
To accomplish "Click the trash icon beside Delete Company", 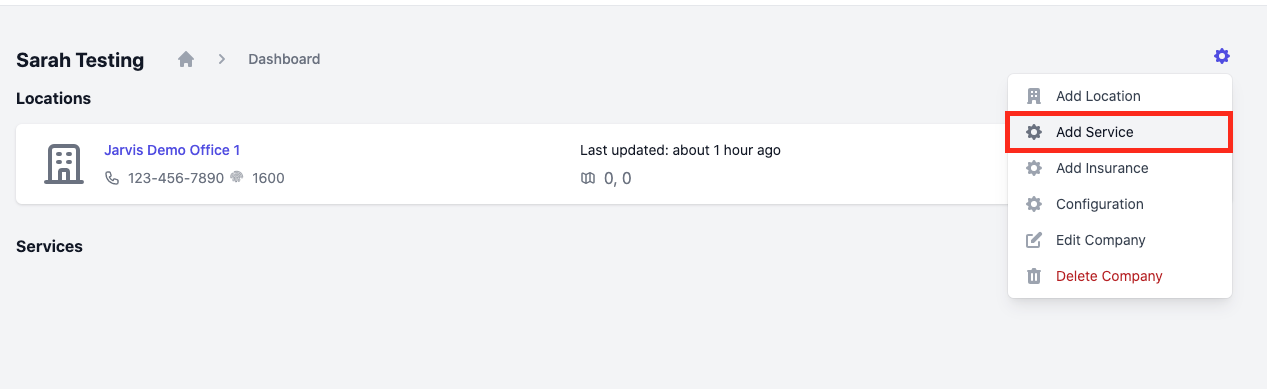I will coord(1034,276).
